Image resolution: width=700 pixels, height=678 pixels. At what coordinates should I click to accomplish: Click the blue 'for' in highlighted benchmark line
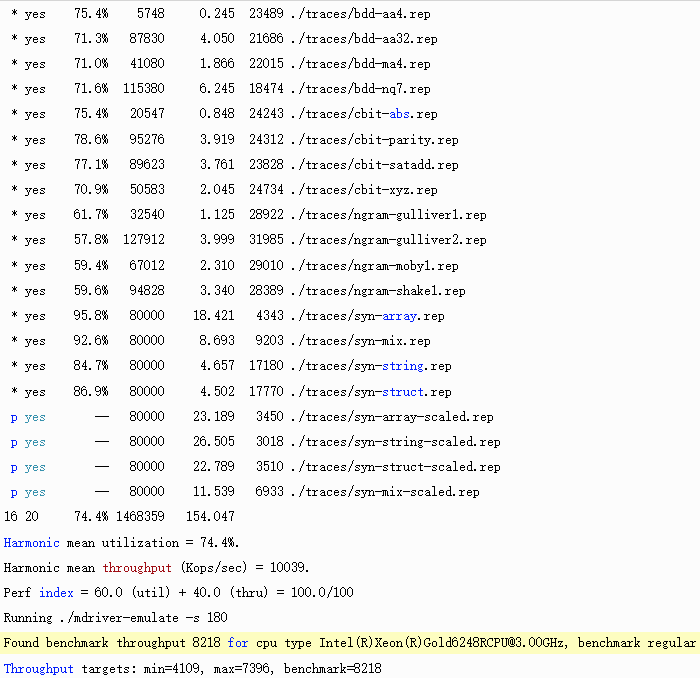click(x=237, y=643)
